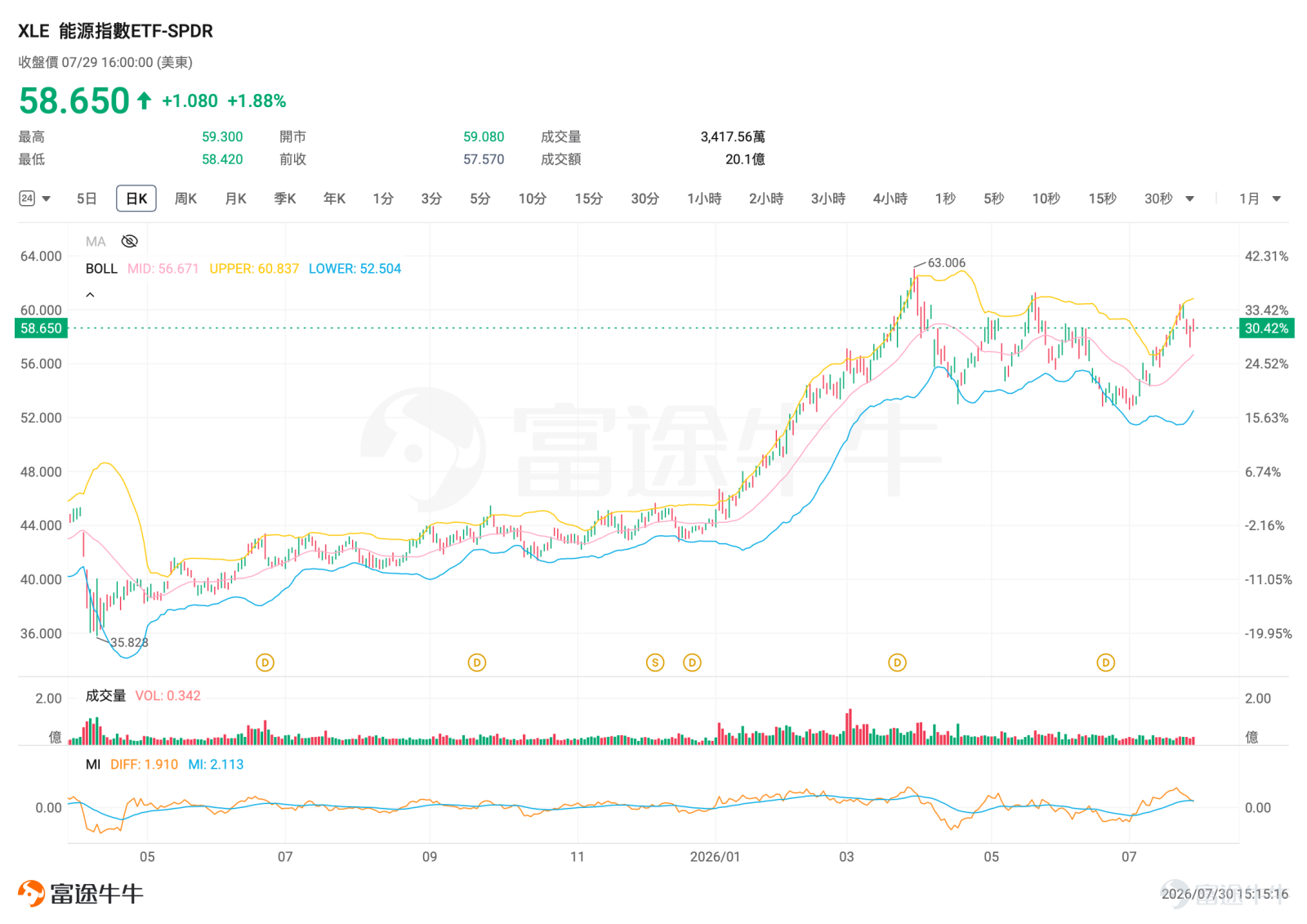Open the 1小時 hourly tab
Image resolution: width=1307 pixels, height=924 pixels.
704,199
